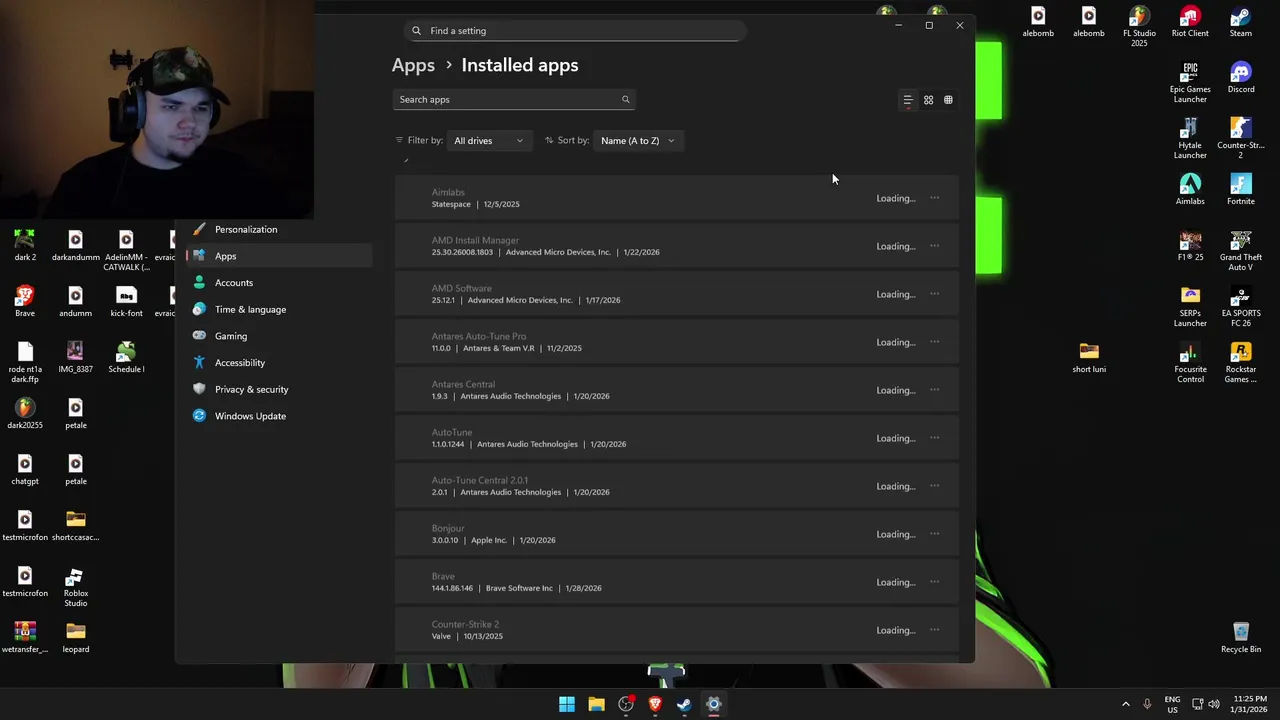Select the Antares Central app entry
Screen dimensions: 1280x720
[676, 390]
